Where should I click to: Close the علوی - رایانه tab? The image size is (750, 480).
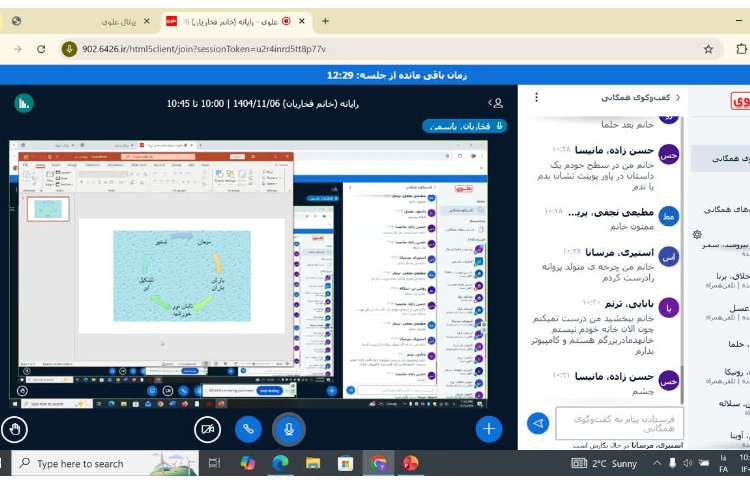click(x=302, y=21)
